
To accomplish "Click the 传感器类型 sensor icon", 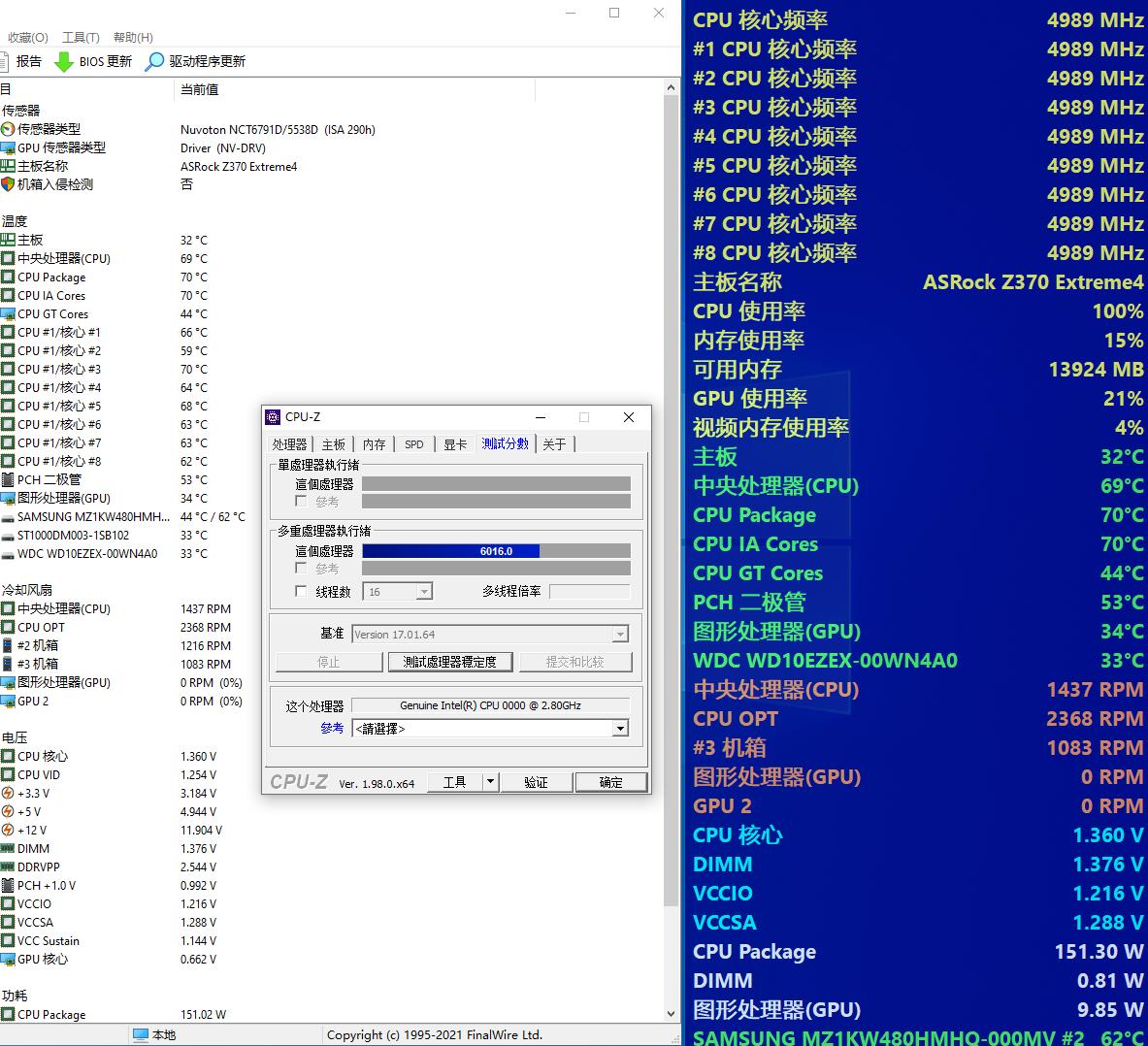I will point(9,129).
